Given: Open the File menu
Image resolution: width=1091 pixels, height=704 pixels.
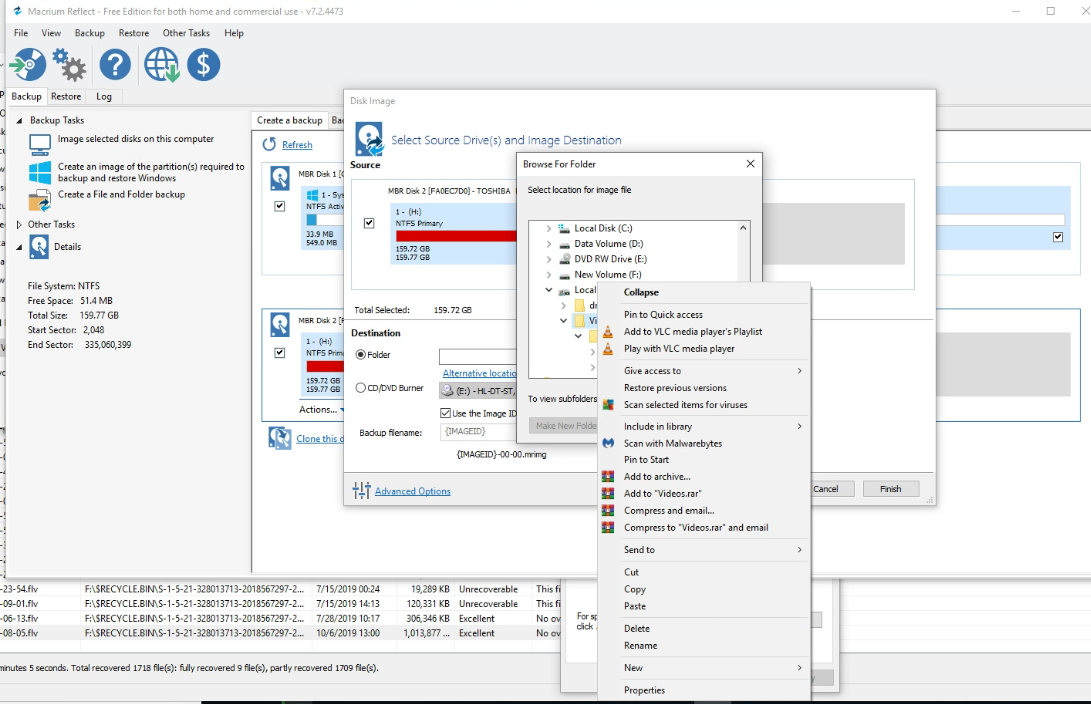Looking at the screenshot, I should pyautogui.click(x=21, y=33).
